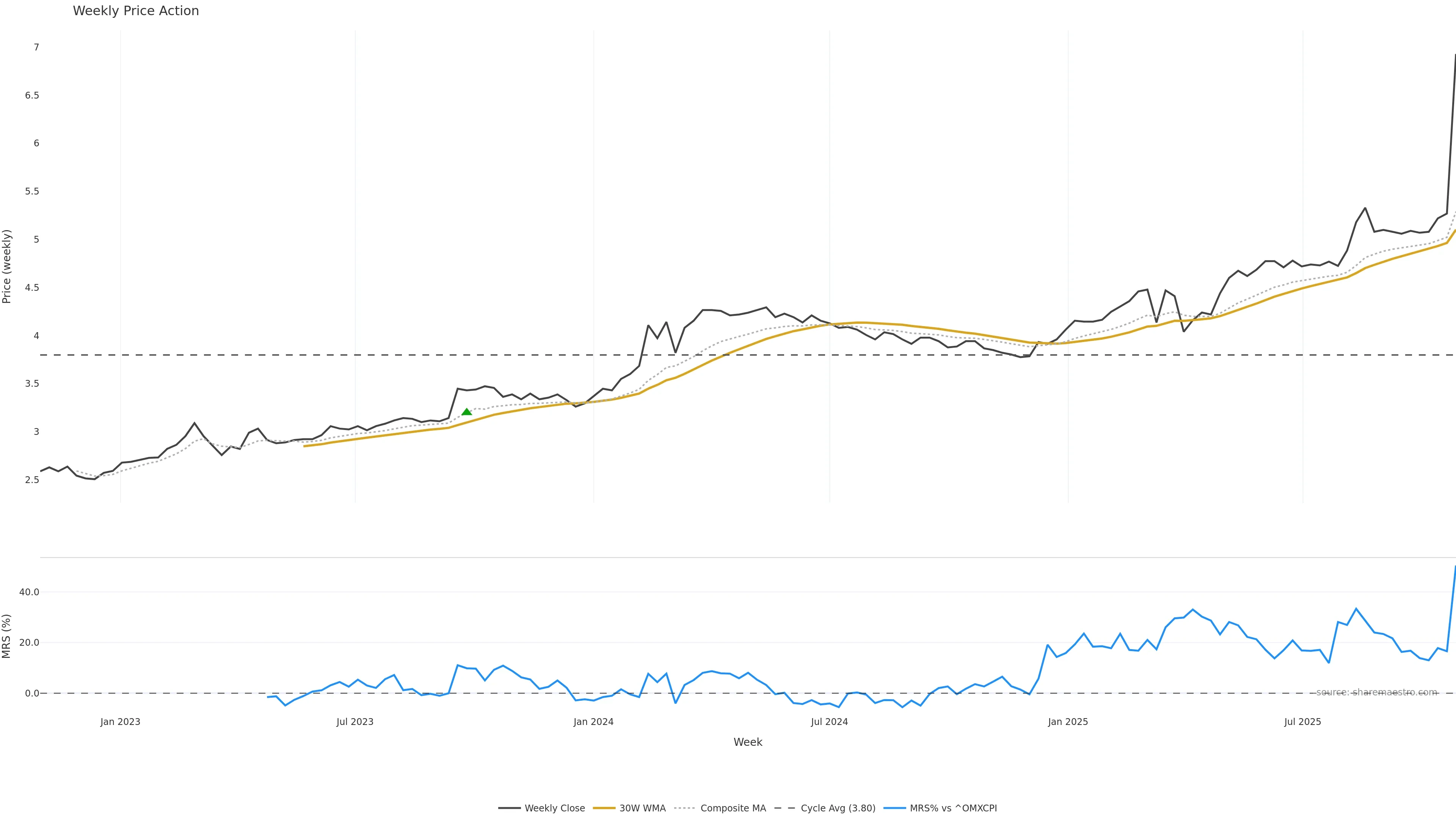Click the gold 30W WMA legend line swatch
Screen dimensions: 1456x819
pos(604,808)
